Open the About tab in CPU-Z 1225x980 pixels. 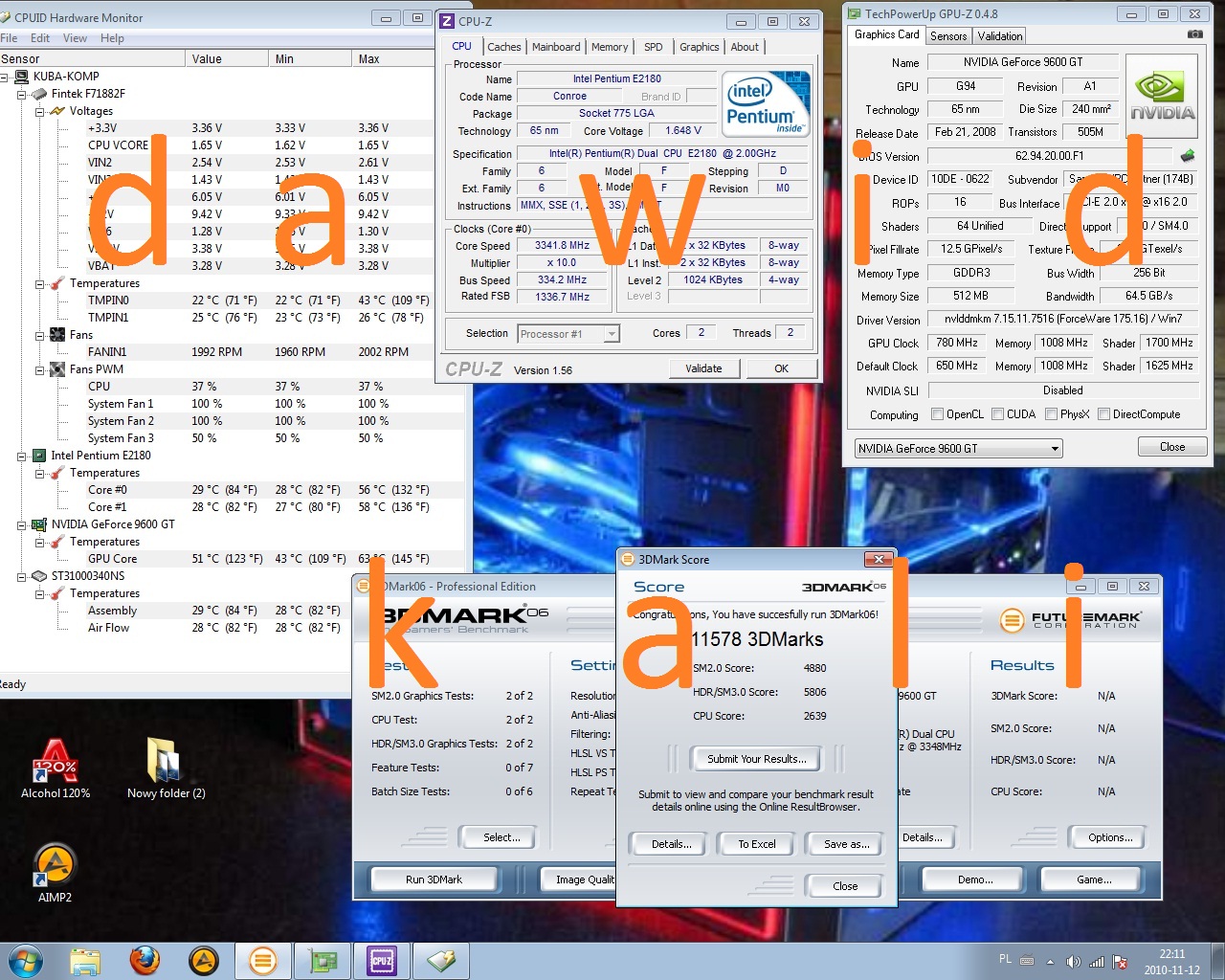click(745, 47)
